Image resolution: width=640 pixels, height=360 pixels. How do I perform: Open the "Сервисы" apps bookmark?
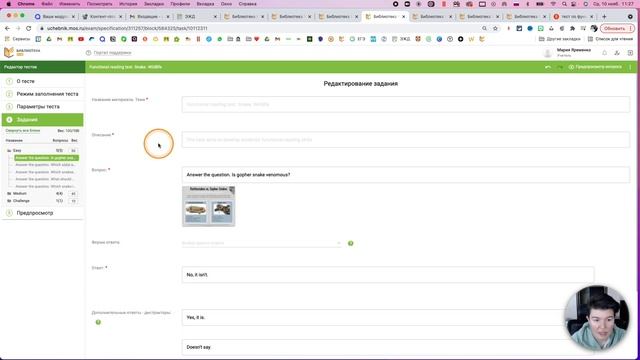pyautogui.click(x=17, y=39)
